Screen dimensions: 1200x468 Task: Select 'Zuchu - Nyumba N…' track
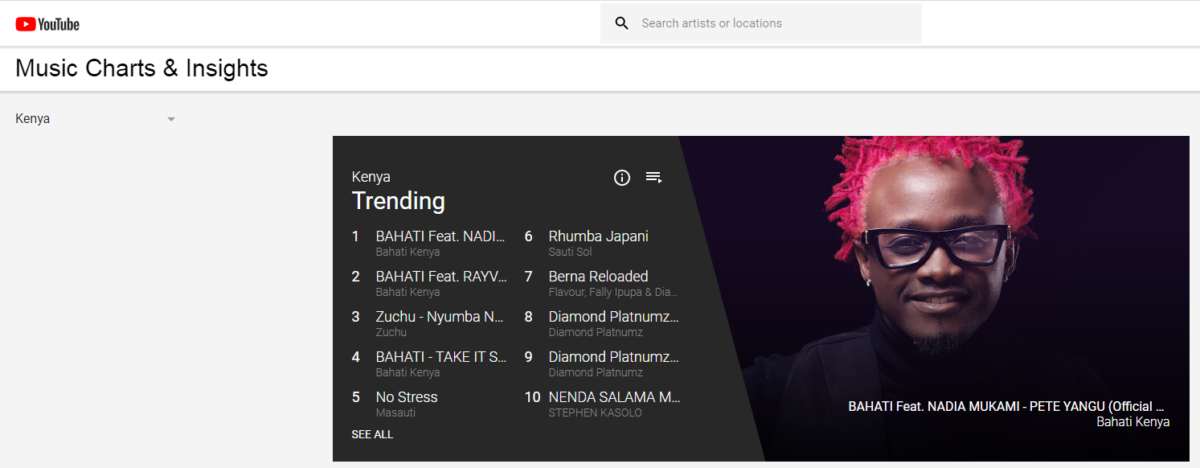click(x=440, y=316)
